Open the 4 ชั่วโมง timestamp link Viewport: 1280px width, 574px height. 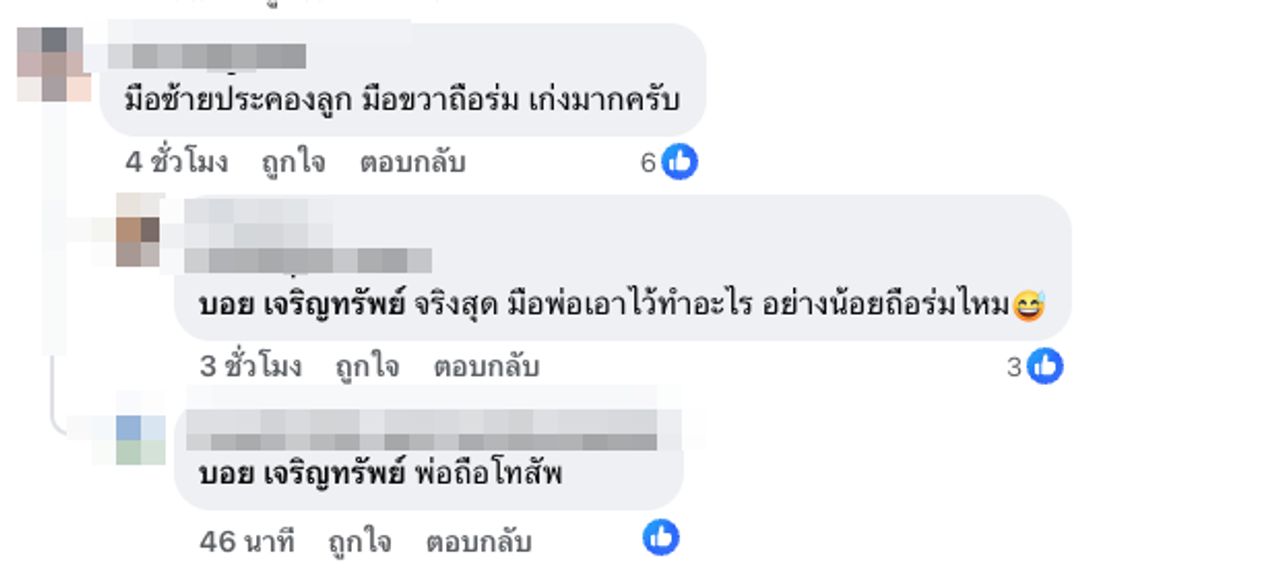pos(176,162)
